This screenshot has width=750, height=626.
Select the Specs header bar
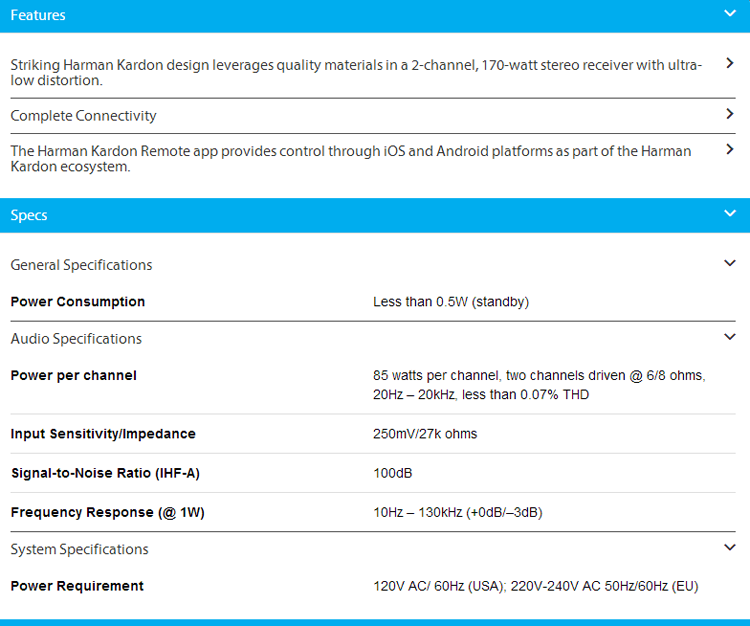375,215
